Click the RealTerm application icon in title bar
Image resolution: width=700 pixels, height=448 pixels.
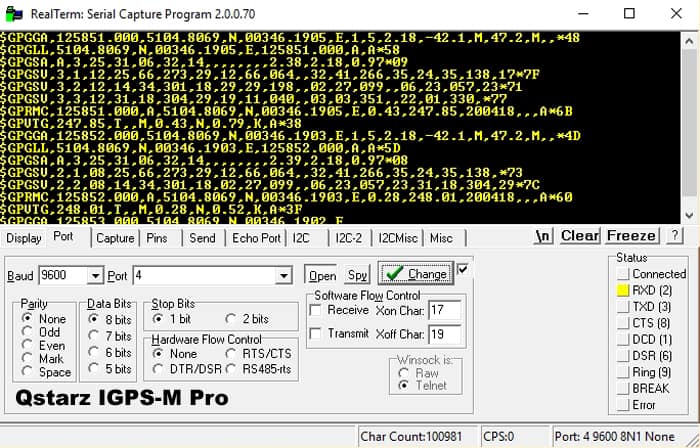tap(14, 14)
